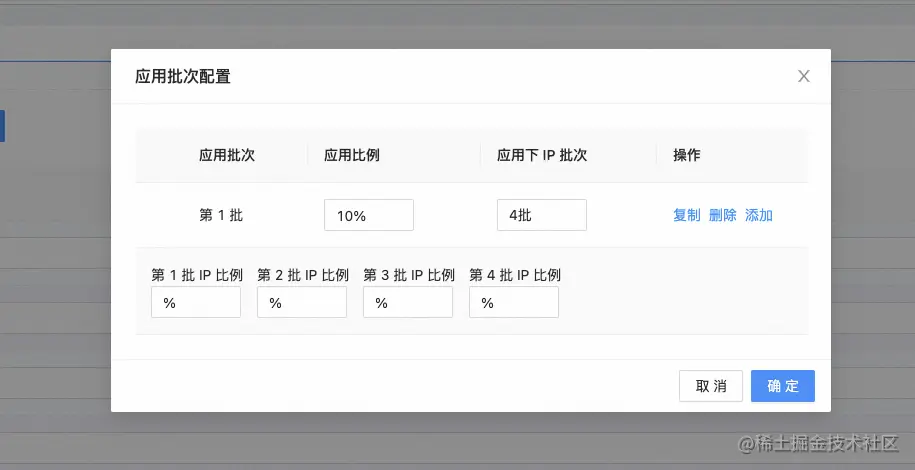Focus the 第 3 批 IP 比例 input
The width and height of the screenshot is (915, 470).
click(x=408, y=302)
